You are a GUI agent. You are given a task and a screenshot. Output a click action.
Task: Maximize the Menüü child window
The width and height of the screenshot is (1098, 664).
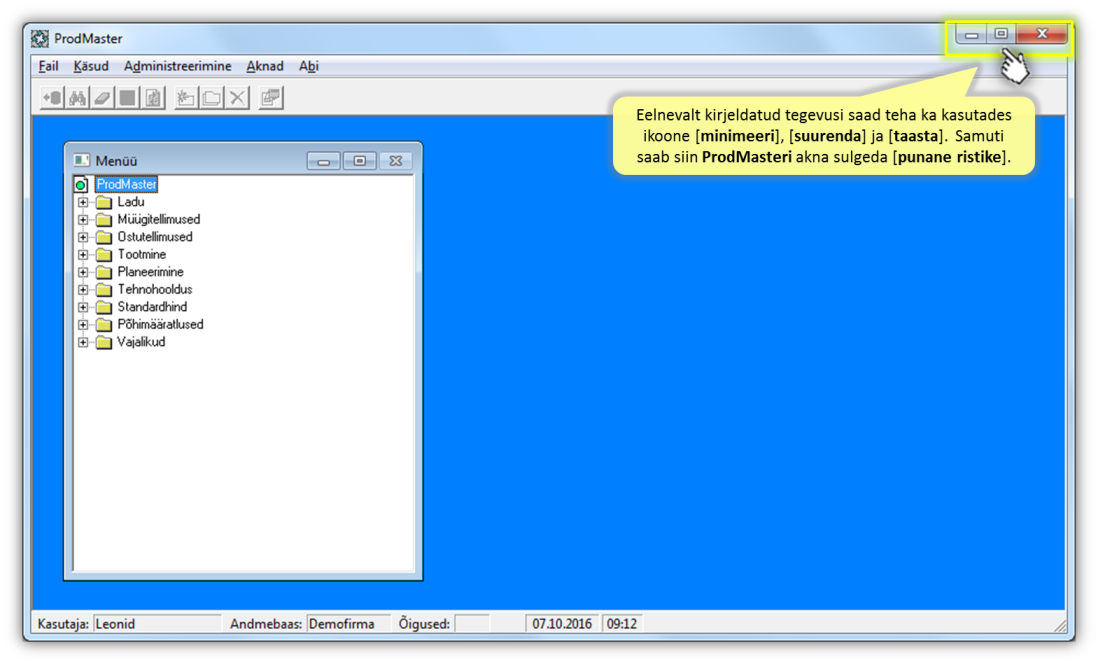[360, 161]
